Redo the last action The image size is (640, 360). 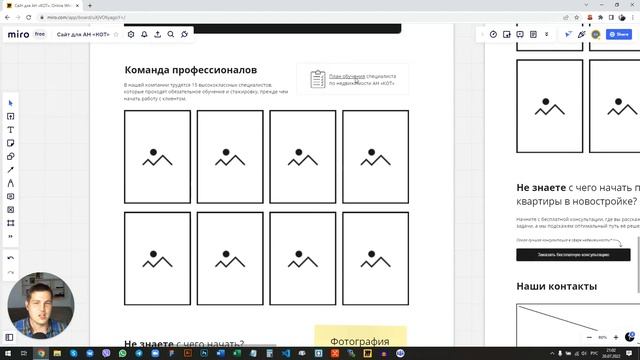click(x=11, y=272)
